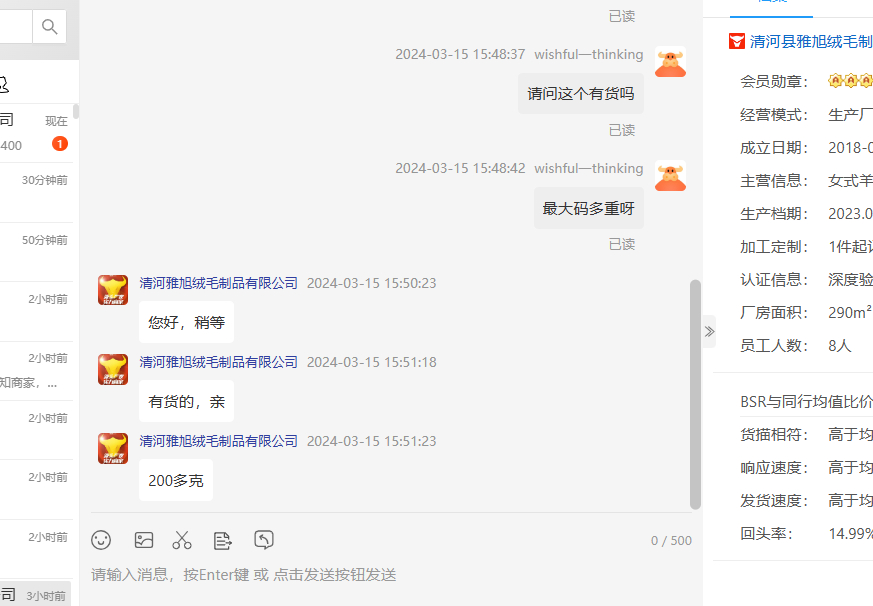Open chat history icon in toolbar
The width and height of the screenshot is (873, 606).
(264, 539)
